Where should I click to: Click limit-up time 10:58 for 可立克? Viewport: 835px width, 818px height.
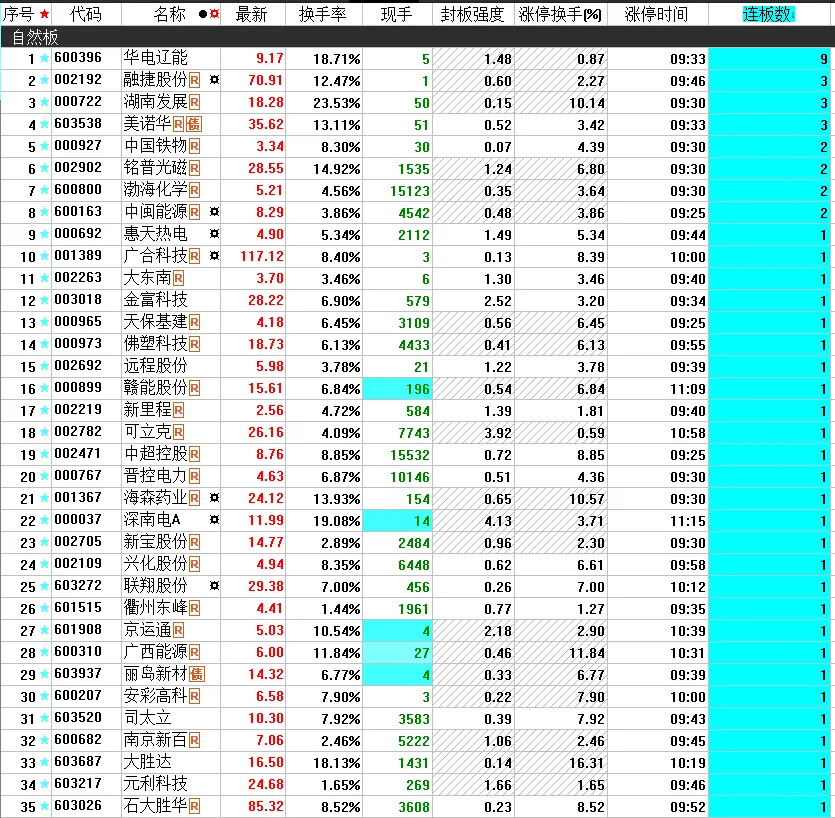coord(687,433)
